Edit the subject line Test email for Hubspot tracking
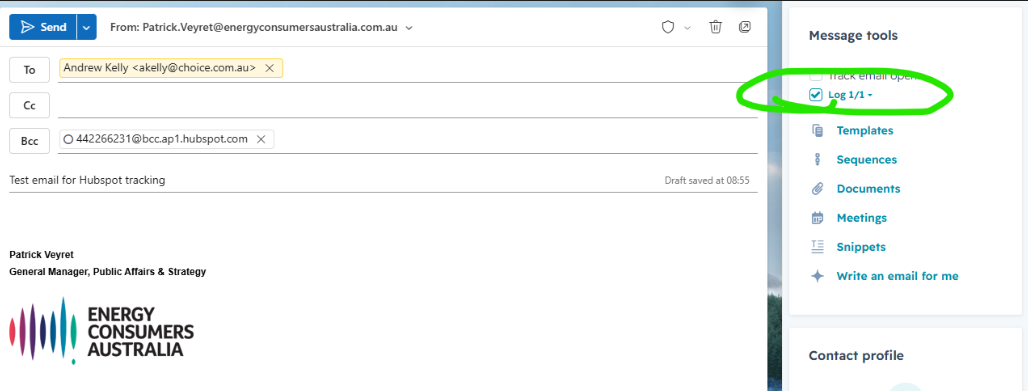Image resolution: width=1028 pixels, height=391 pixels. tap(87, 180)
